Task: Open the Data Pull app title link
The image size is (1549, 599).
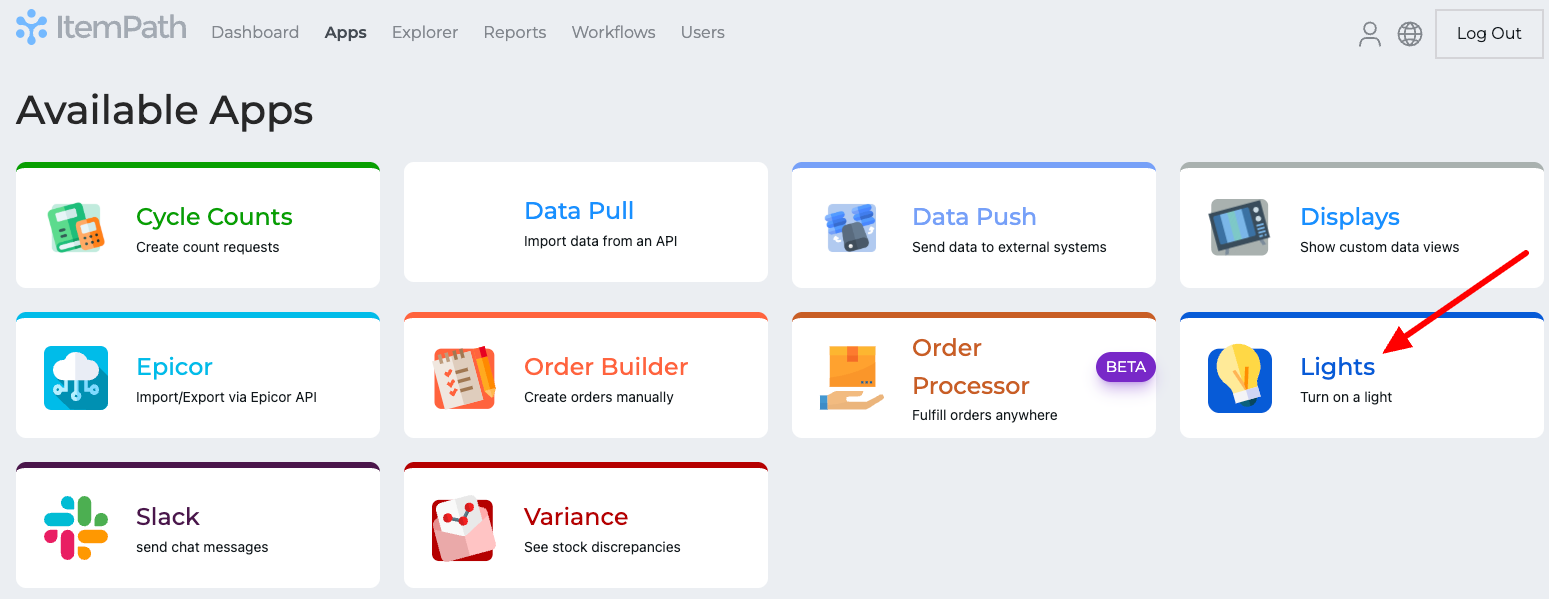Action: (x=579, y=211)
